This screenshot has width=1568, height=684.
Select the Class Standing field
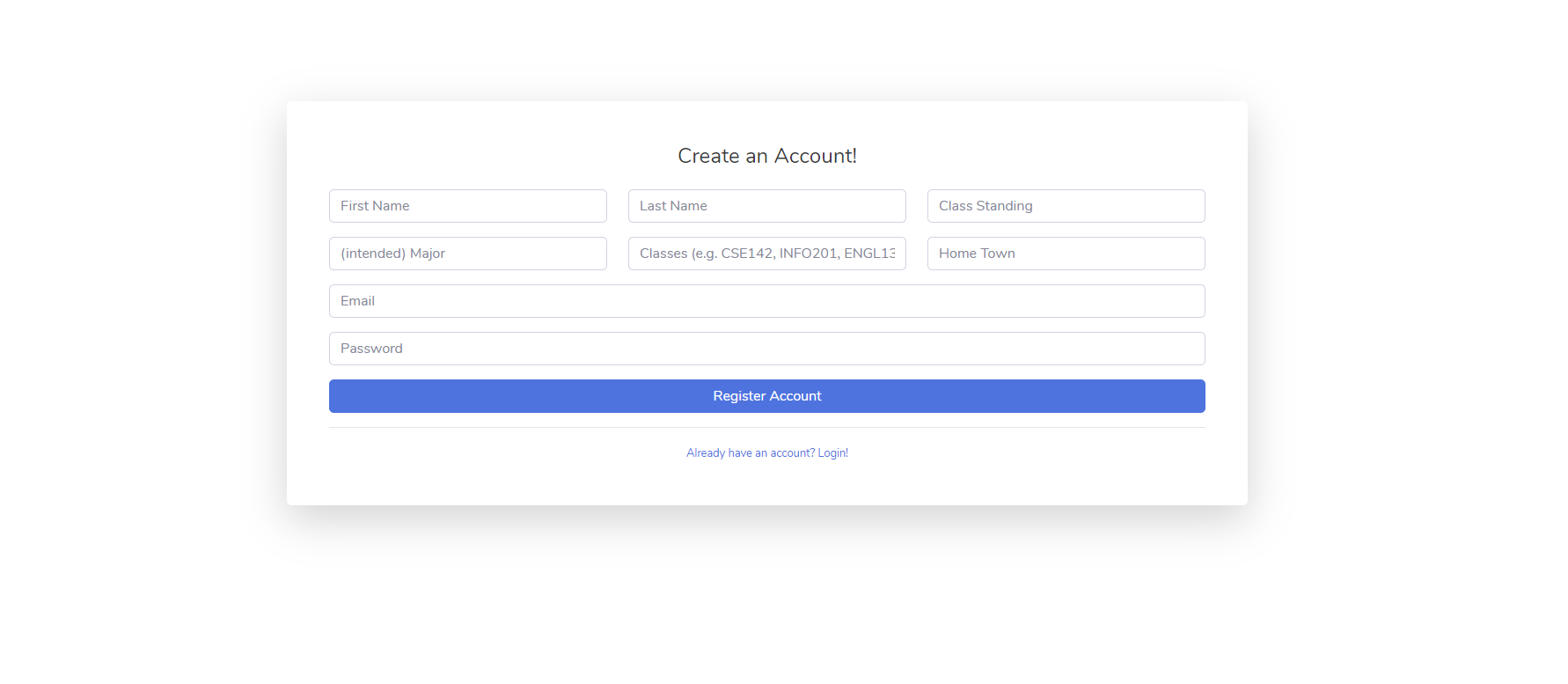tap(1066, 206)
